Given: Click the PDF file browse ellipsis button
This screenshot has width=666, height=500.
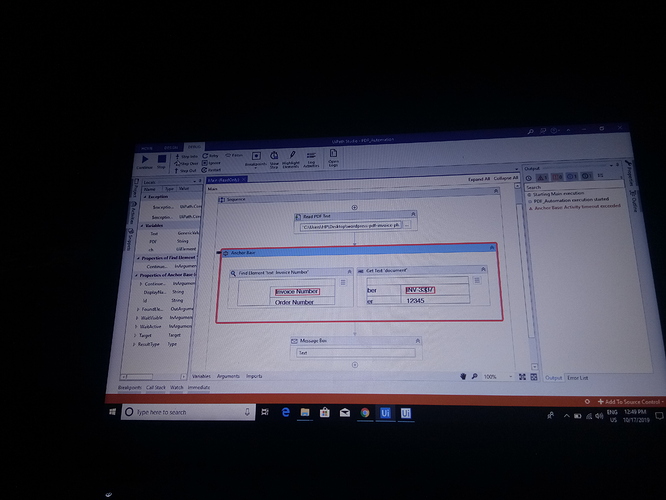Looking at the screenshot, I should click(x=407, y=225).
